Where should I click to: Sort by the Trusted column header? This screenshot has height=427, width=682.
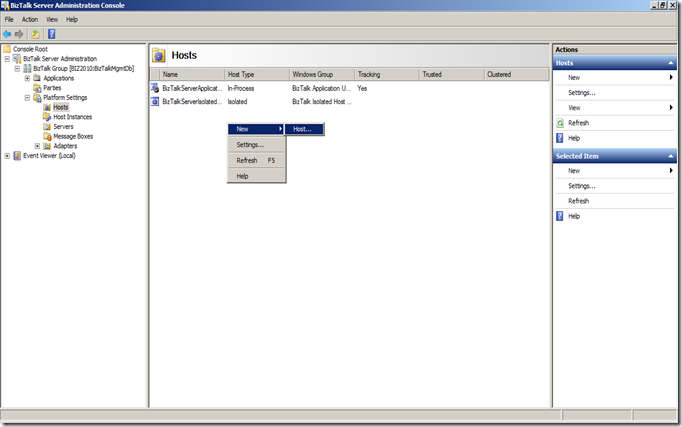click(x=452, y=74)
